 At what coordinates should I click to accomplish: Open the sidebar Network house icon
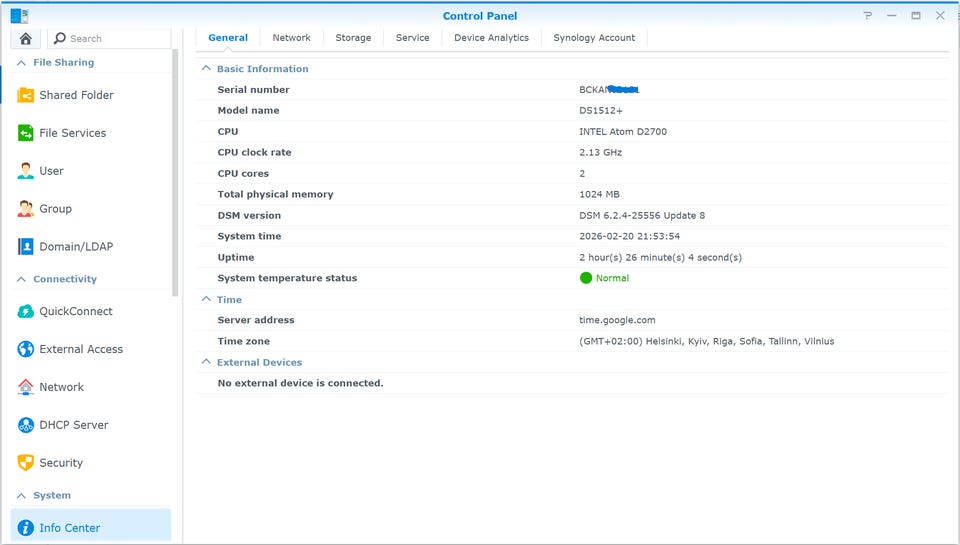tap(26, 387)
